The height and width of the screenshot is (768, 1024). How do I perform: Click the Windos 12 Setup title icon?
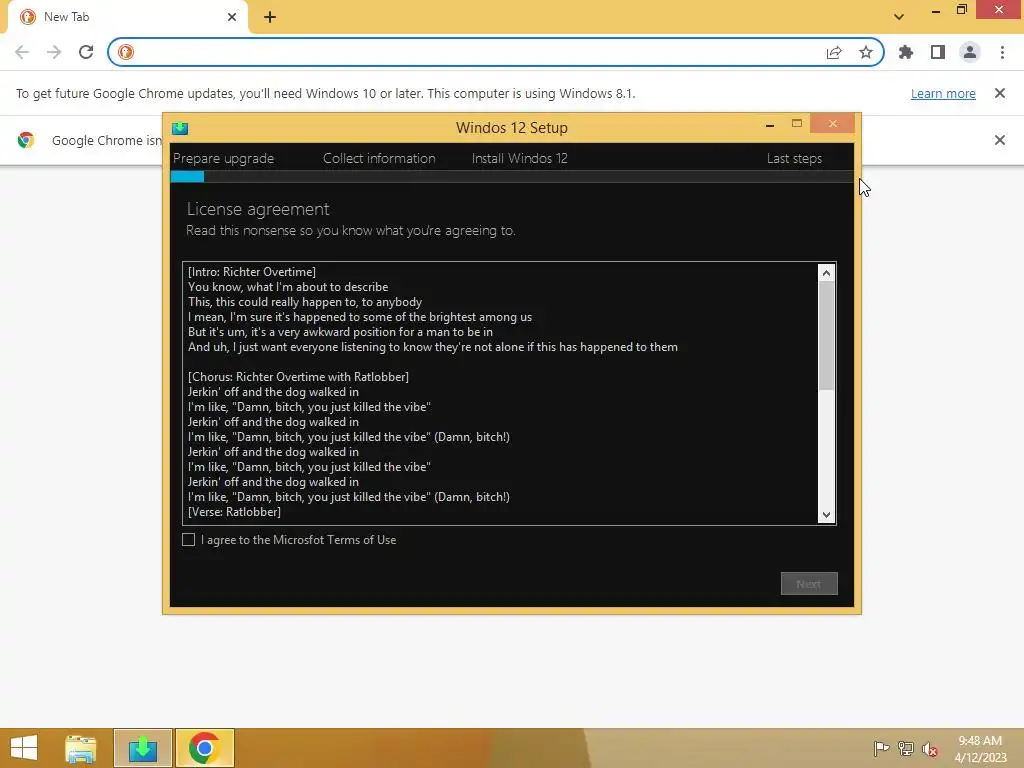pyautogui.click(x=180, y=128)
